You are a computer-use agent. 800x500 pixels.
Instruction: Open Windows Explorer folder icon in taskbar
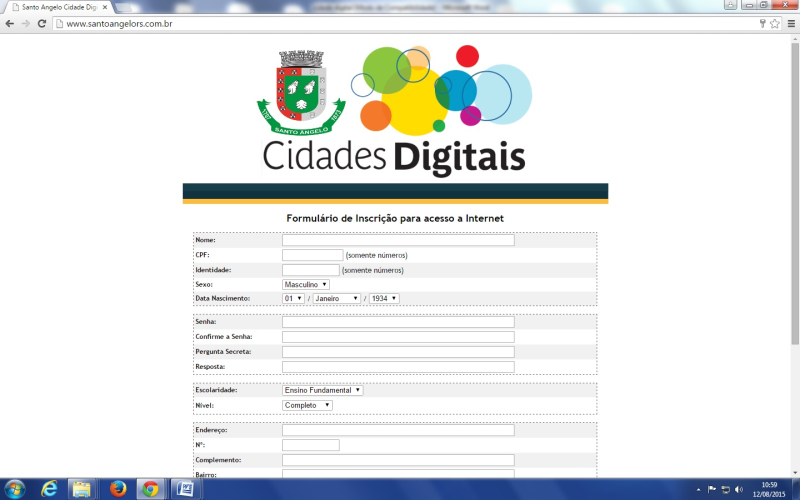(x=82, y=488)
